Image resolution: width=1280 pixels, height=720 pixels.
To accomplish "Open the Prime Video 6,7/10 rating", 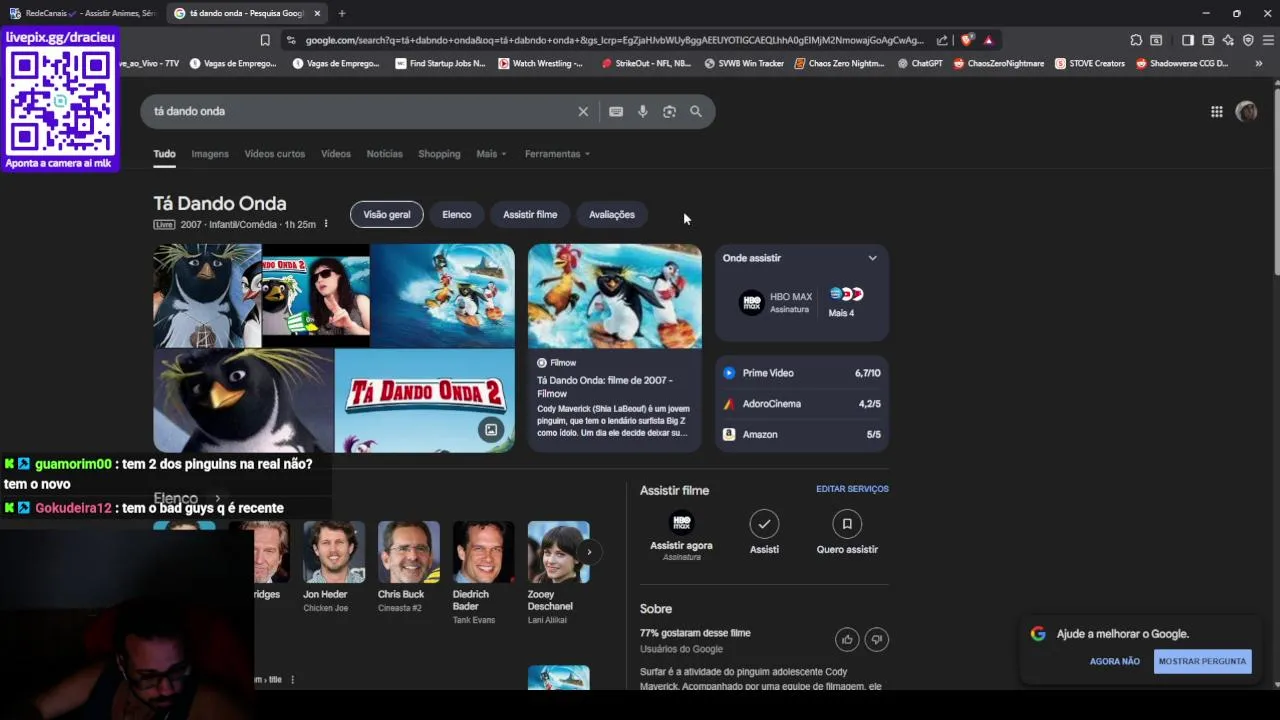I will click(802, 373).
